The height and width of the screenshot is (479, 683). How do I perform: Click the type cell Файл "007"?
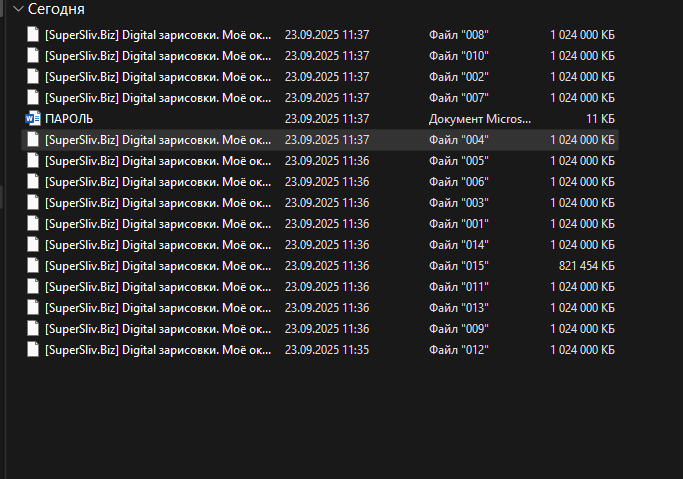coord(459,98)
